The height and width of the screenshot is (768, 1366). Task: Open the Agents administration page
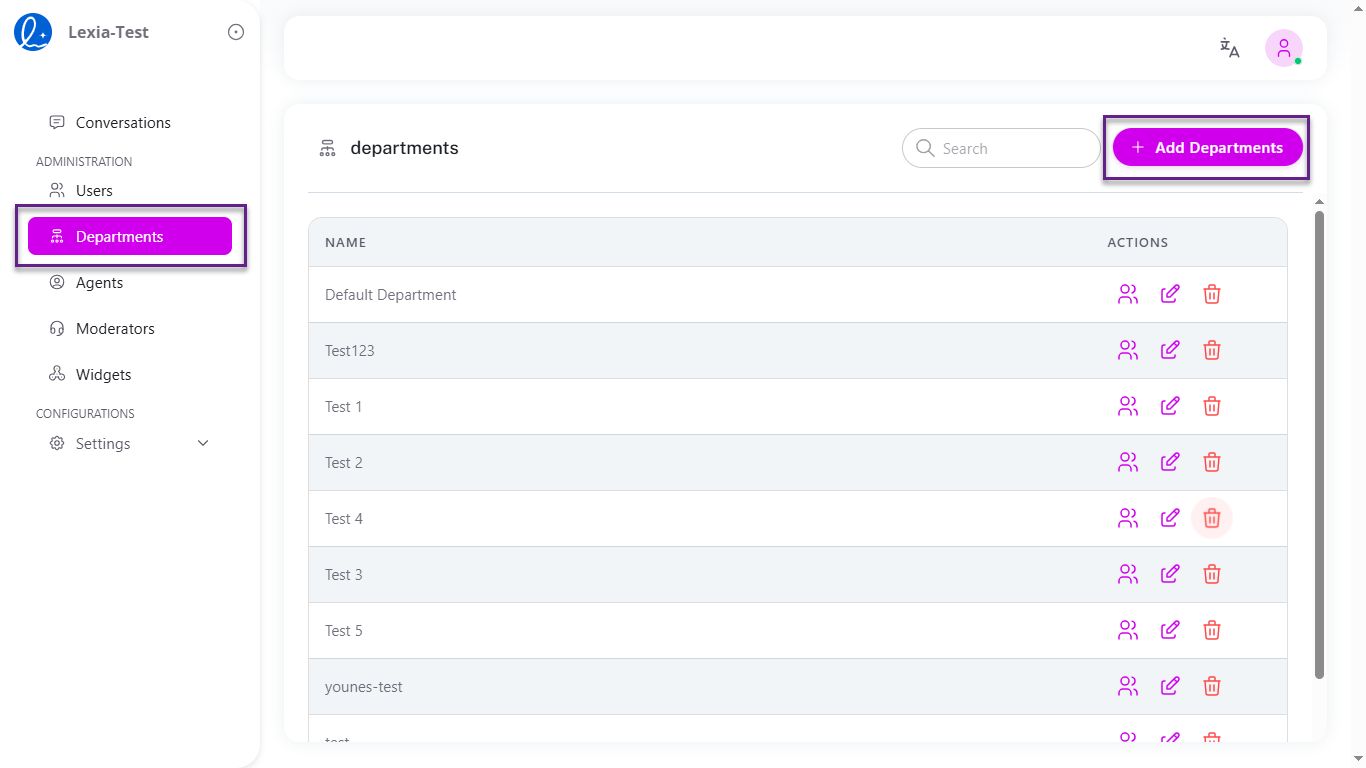tap(99, 282)
